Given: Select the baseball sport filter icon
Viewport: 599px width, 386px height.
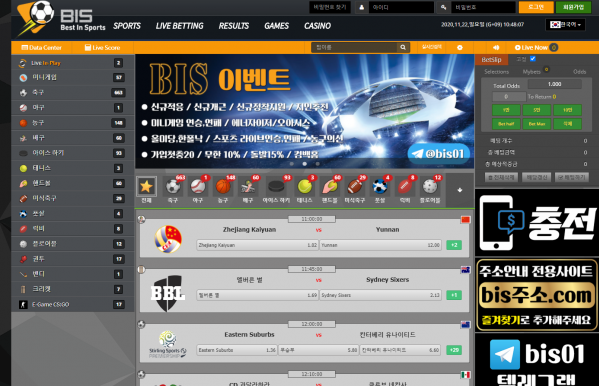Looking at the screenshot, I should [x=198, y=187].
